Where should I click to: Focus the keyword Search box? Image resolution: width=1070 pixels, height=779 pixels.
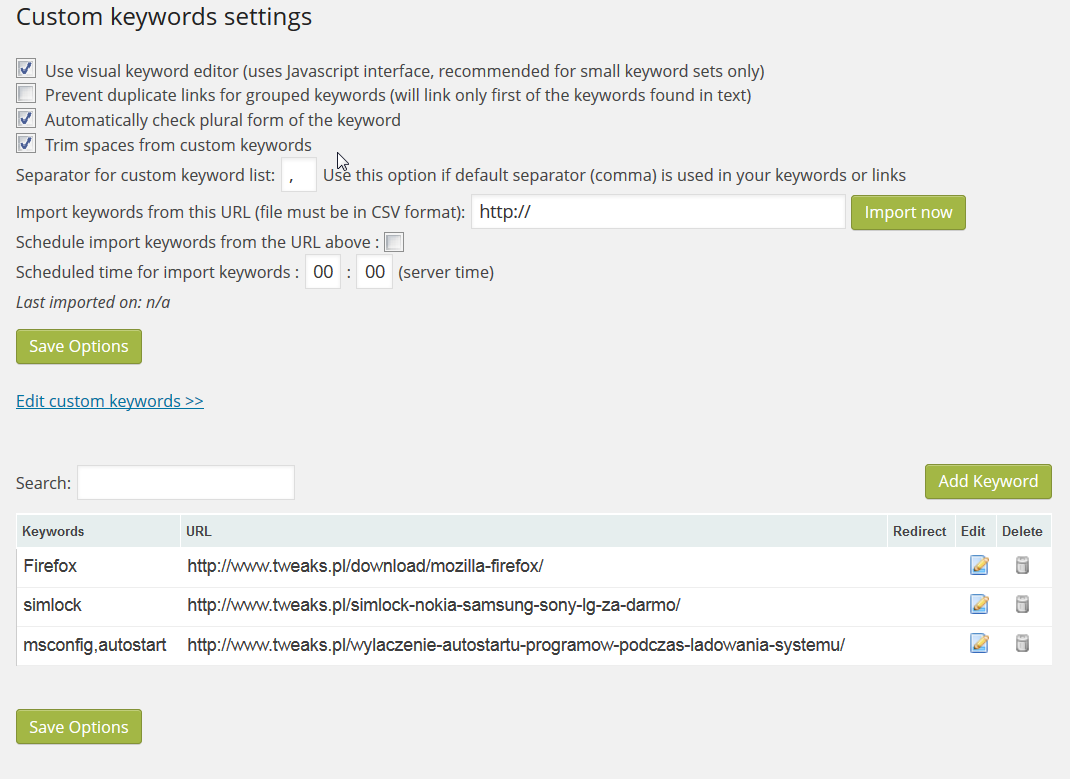click(186, 482)
